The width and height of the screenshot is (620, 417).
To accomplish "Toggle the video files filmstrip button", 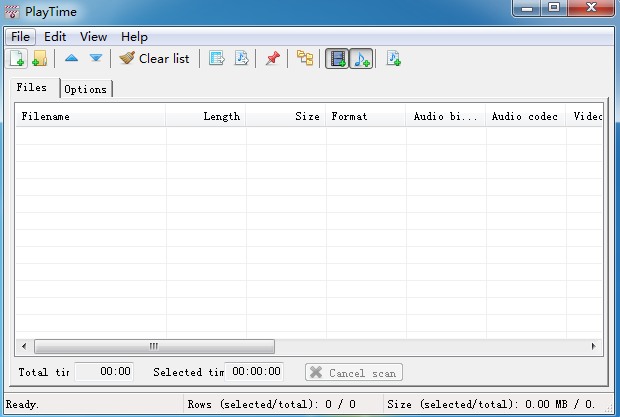I will (x=338, y=59).
